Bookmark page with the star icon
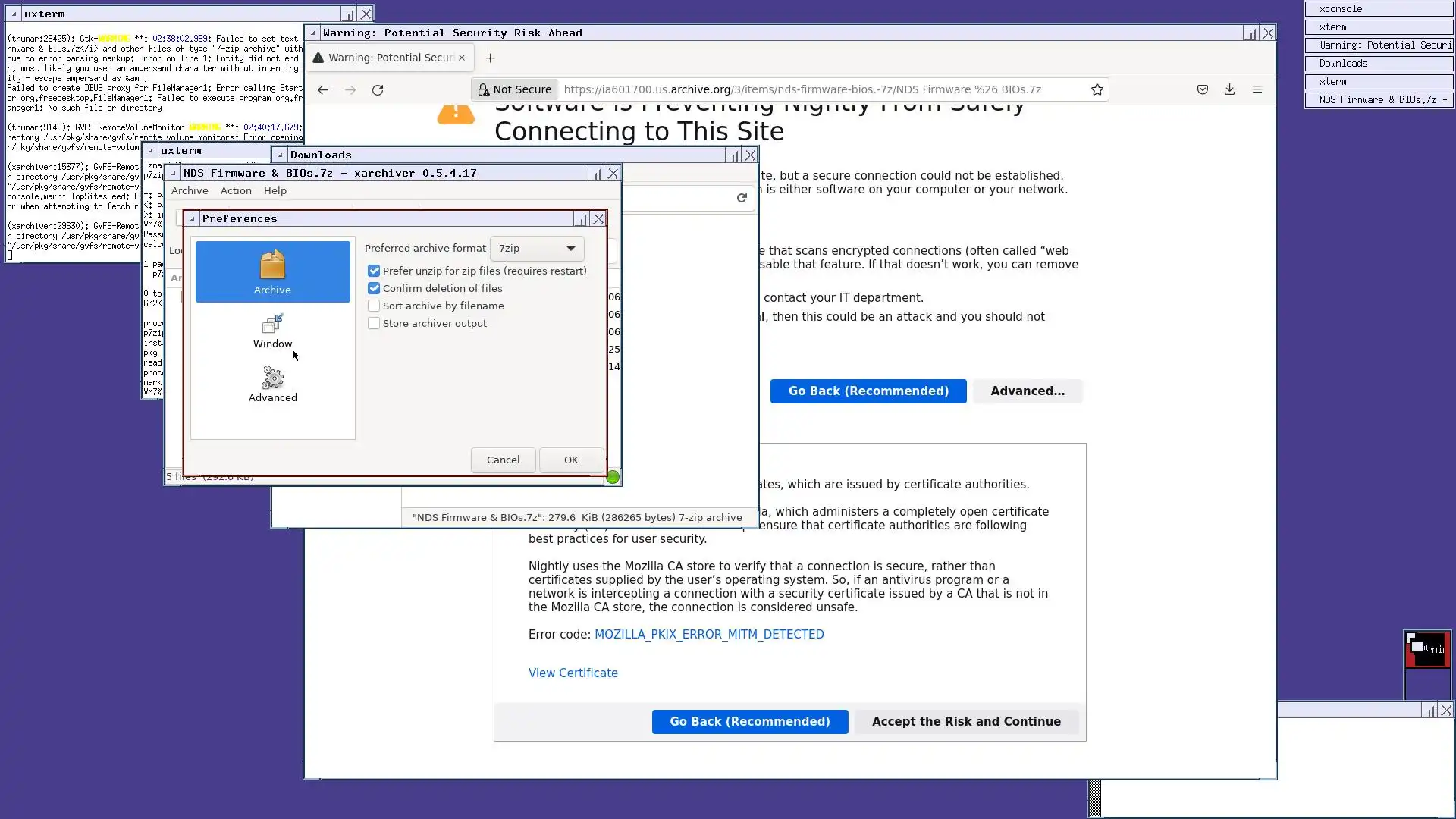Screen dimensions: 1456x819 coord(1097,89)
